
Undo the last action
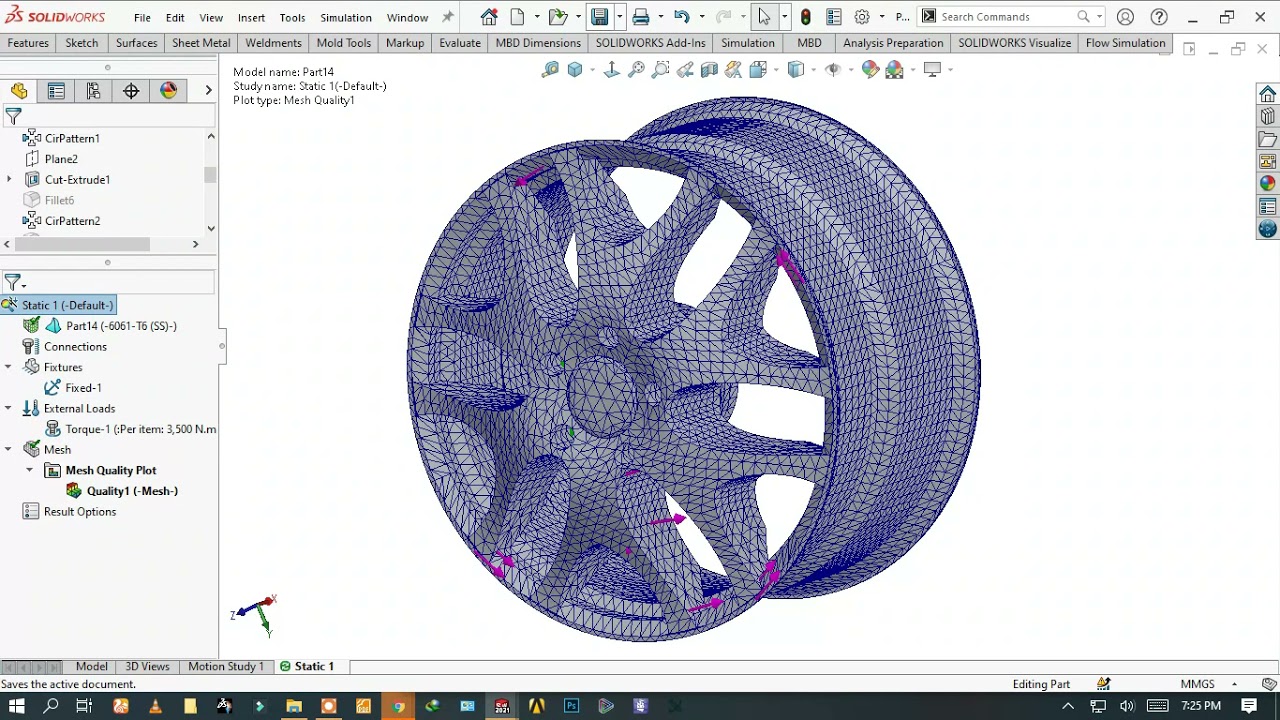coord(682,17)
